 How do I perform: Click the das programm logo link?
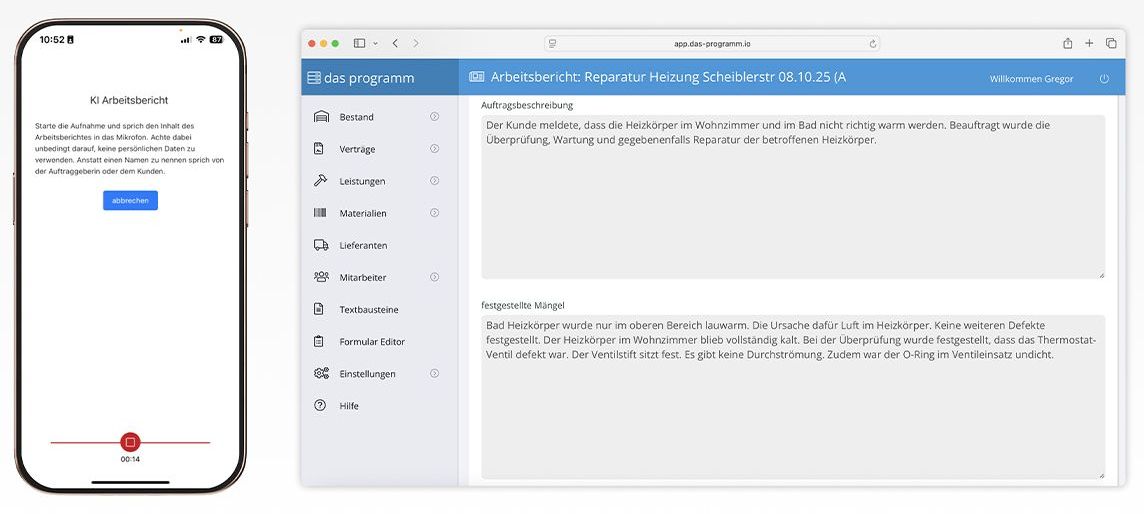[360, 78]
